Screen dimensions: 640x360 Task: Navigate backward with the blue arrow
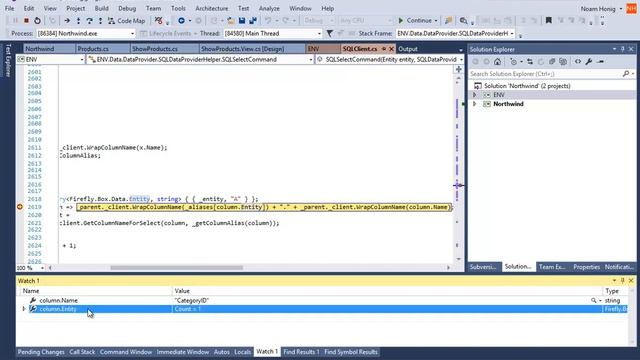(181, 20)
